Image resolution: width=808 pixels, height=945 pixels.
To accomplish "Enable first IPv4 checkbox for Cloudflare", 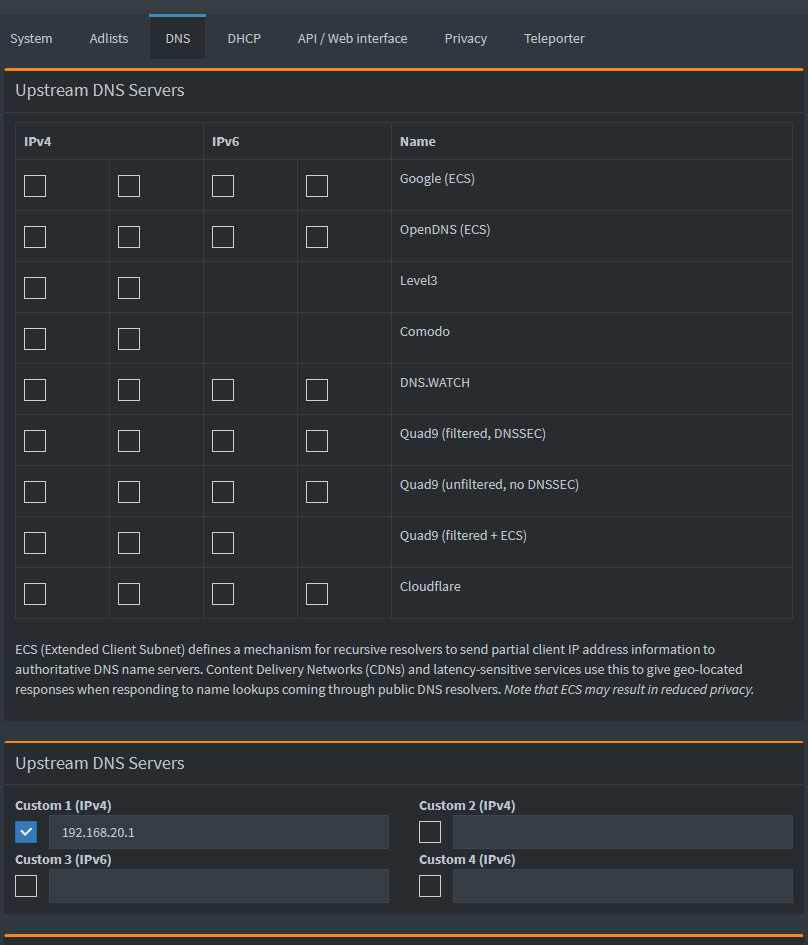I will [x=35, y=594].
